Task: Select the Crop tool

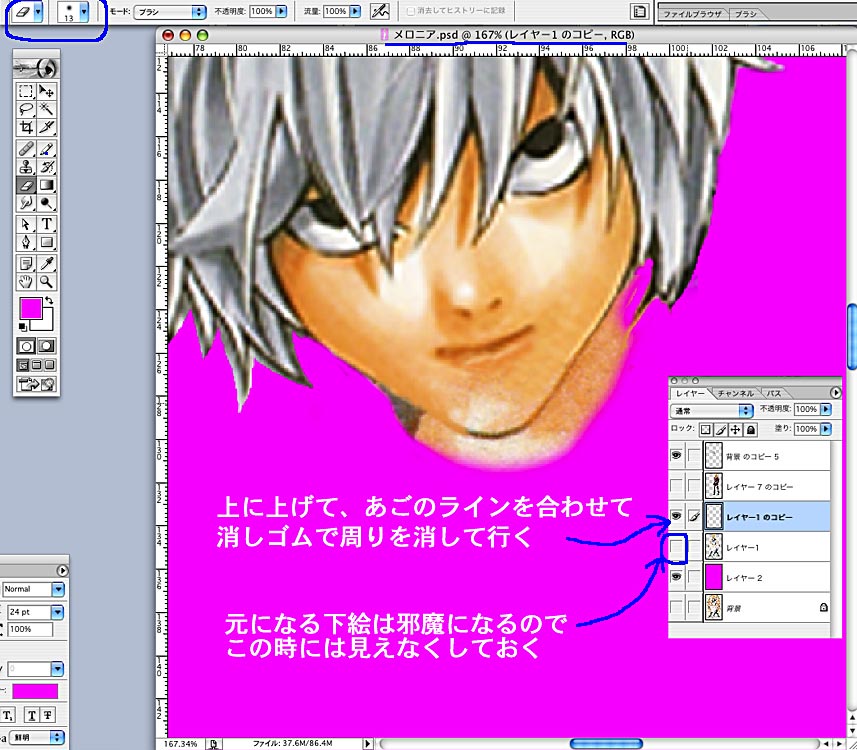Action: coord(26,128)
